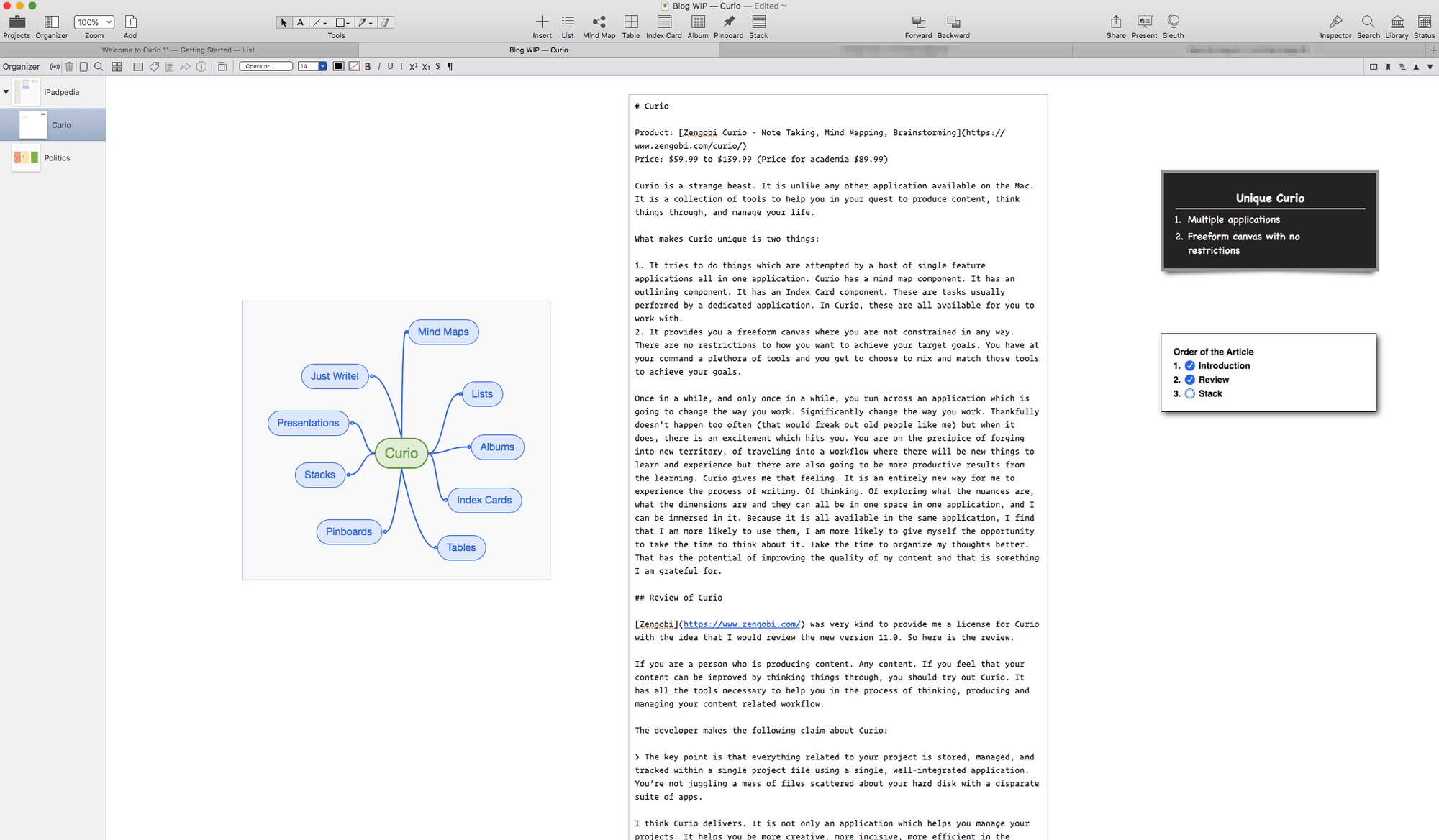This screenshot has height=840, width=1439.
Task: Toggle underline formatting U
Action: [390, 67]
